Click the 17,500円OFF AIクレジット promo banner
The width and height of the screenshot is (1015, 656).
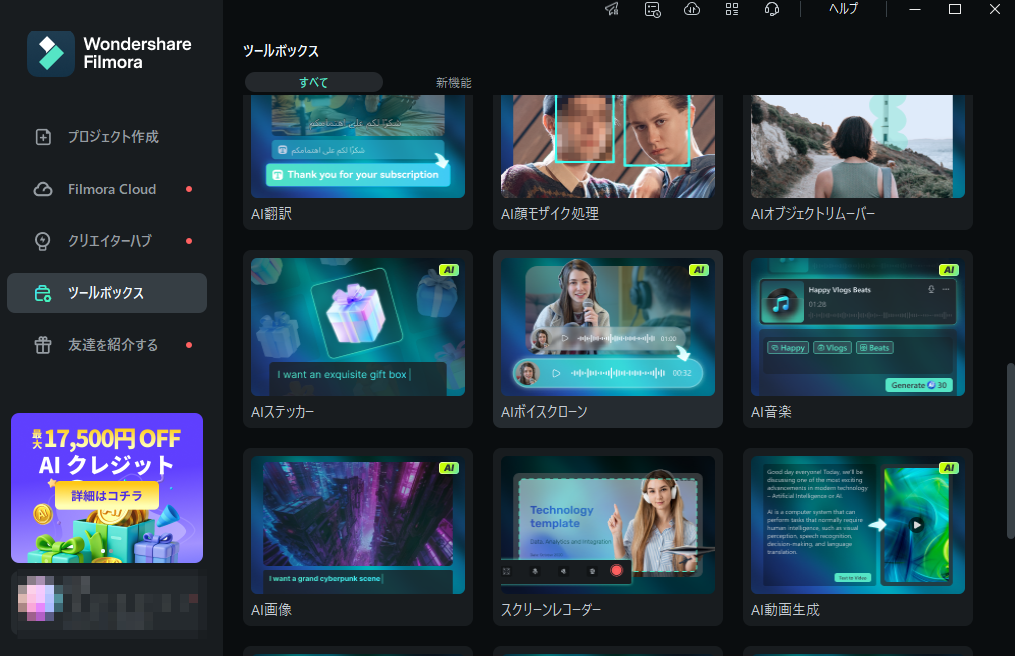(x=107, y=488)
